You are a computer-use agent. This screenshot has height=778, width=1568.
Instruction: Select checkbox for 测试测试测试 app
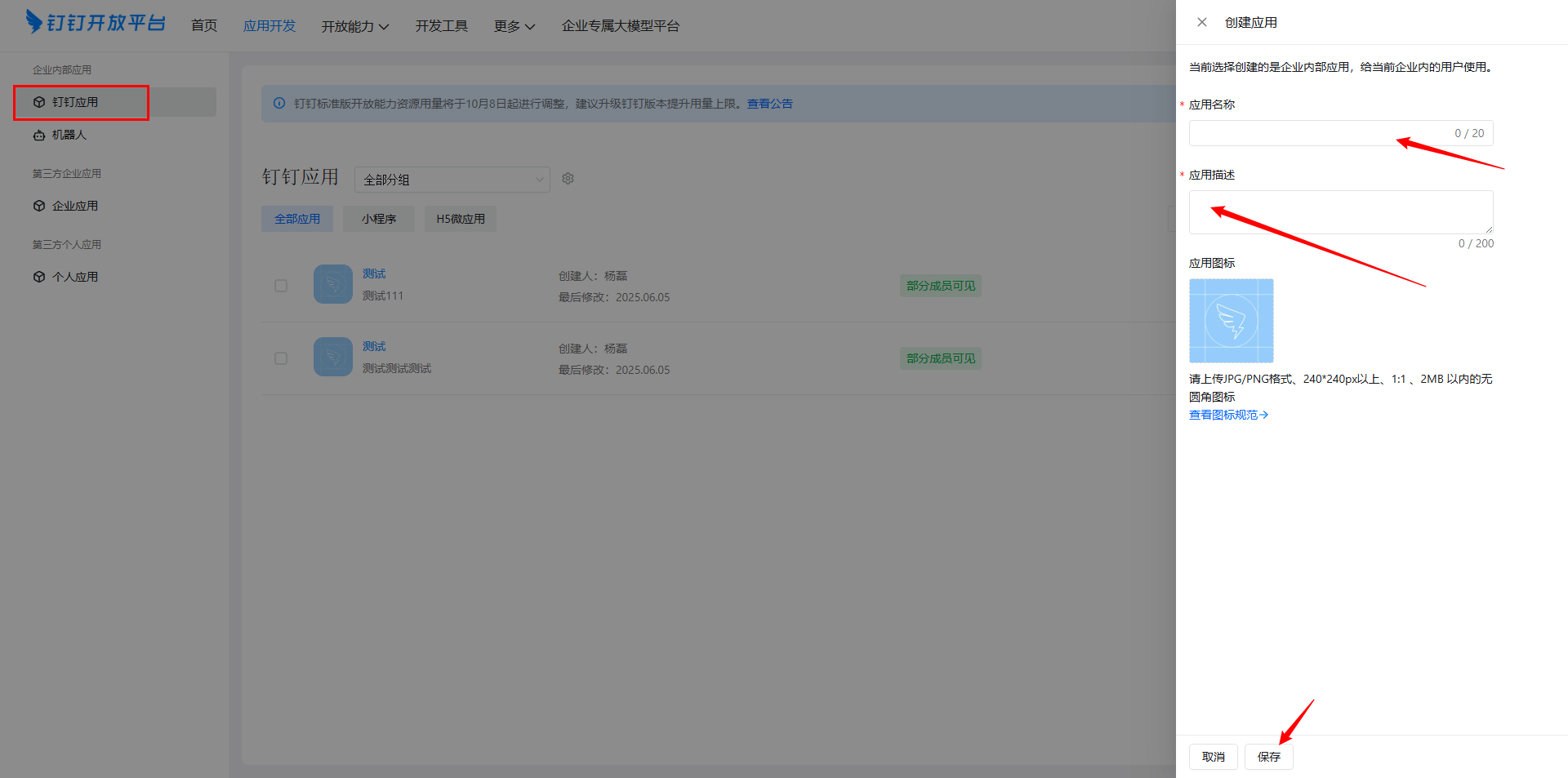(x=281, y=358)
